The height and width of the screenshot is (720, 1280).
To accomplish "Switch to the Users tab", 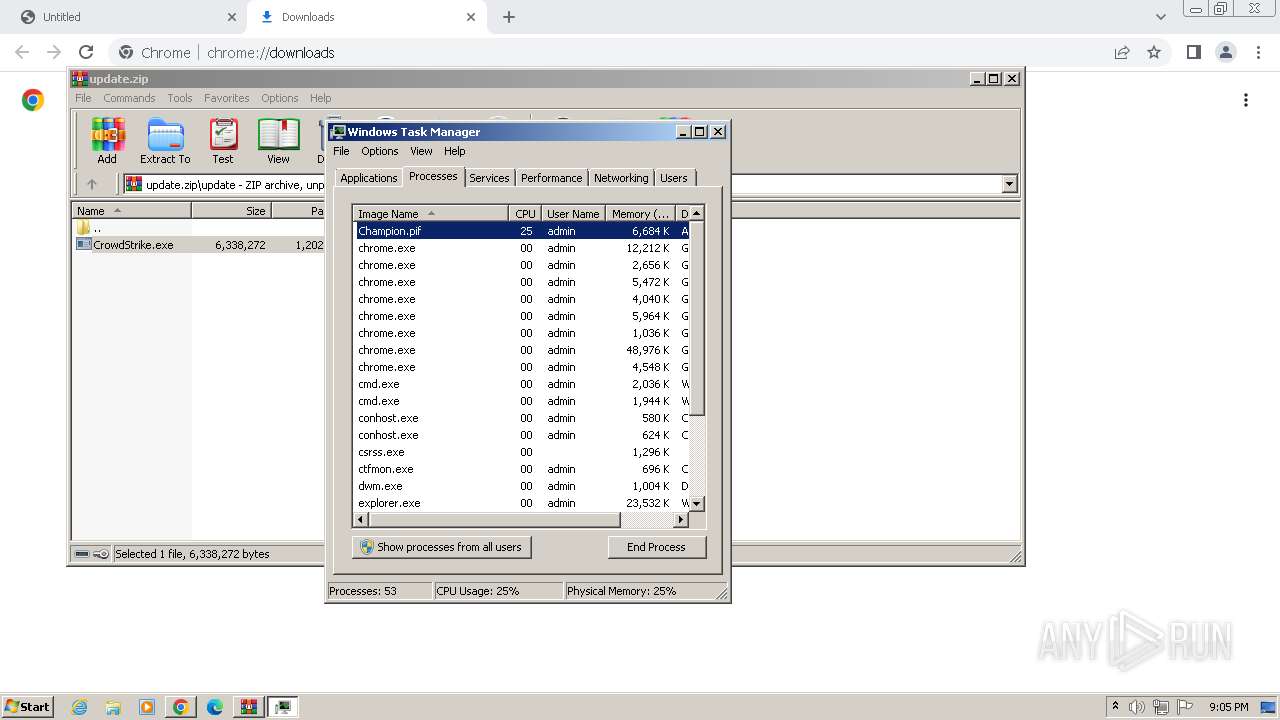I will pos(674,178).
